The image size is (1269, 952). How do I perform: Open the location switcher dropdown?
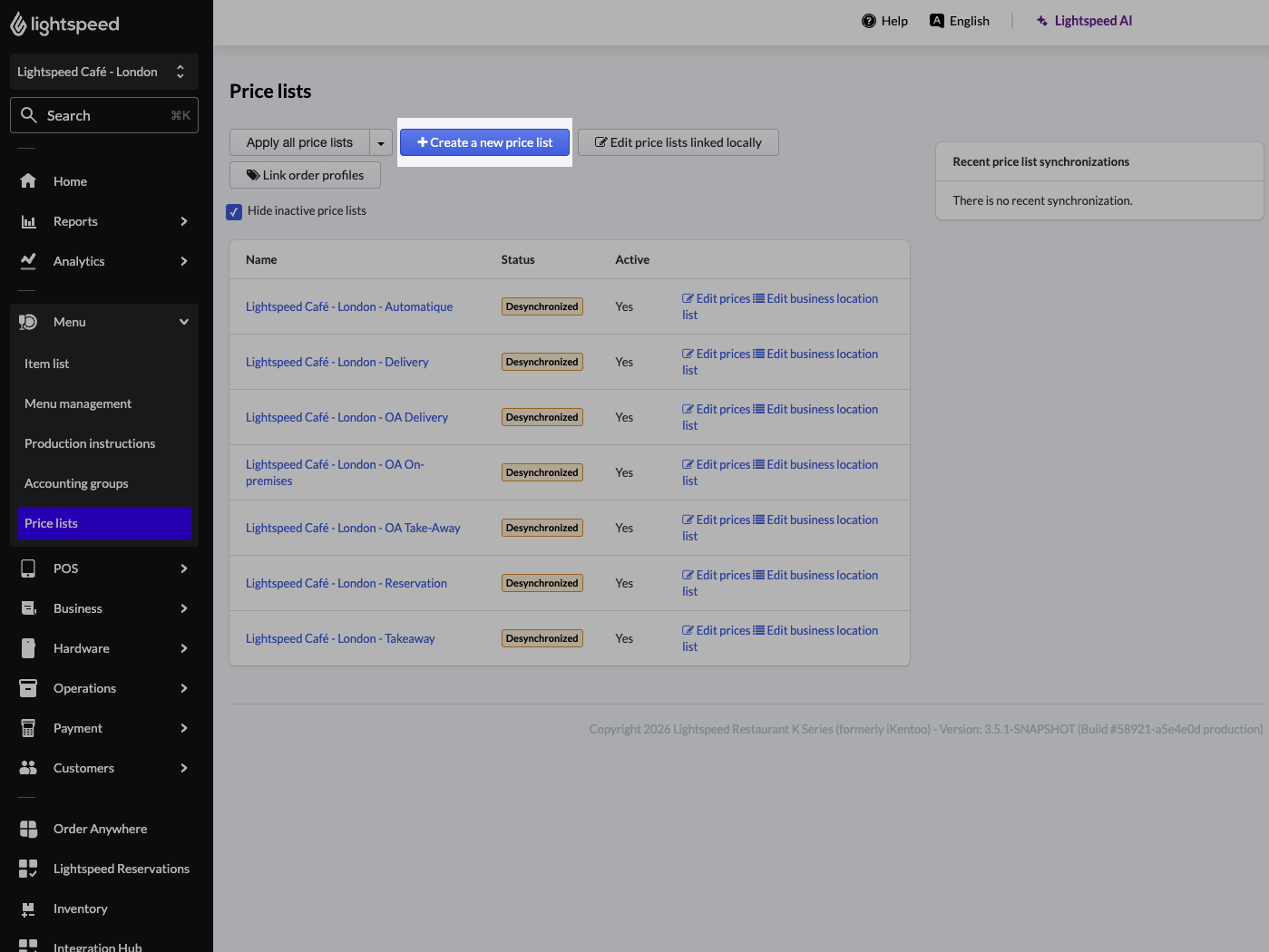(x=104, y=72)
